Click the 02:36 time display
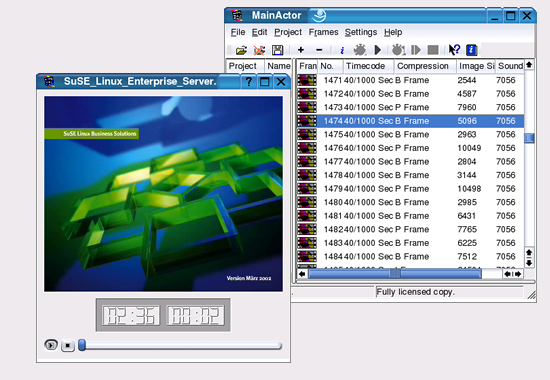This screenshot has height=380, width=550. 130,315
